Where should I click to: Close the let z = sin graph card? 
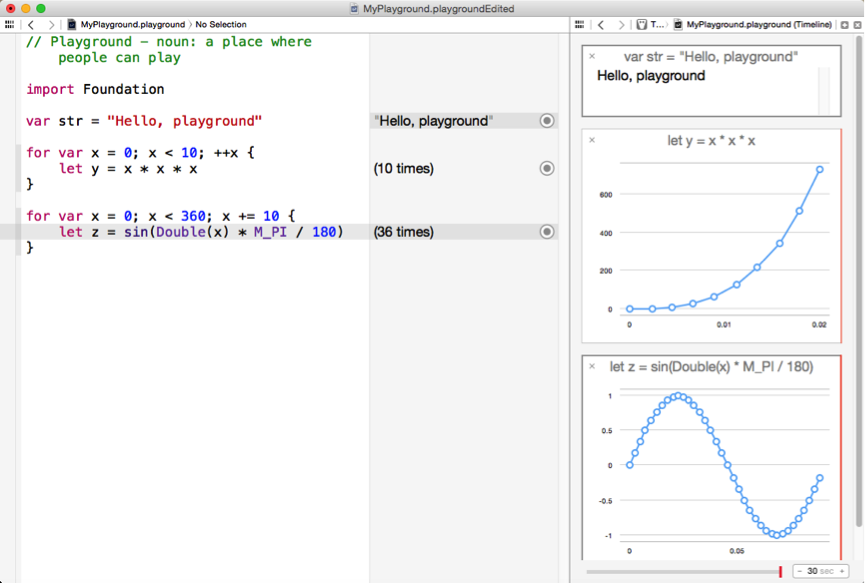point(592,366)
